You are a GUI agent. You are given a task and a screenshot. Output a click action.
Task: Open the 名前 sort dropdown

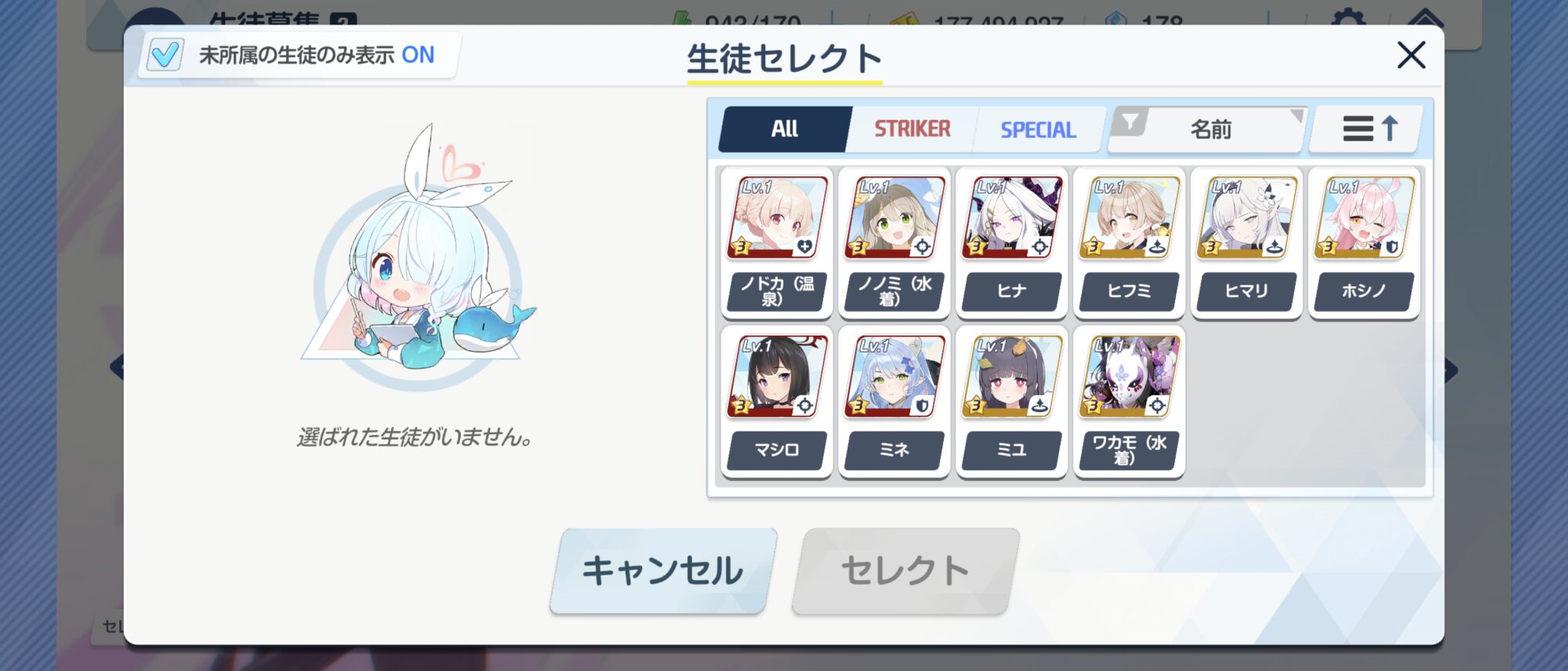pyautogui.click(x=1210, y=129)
